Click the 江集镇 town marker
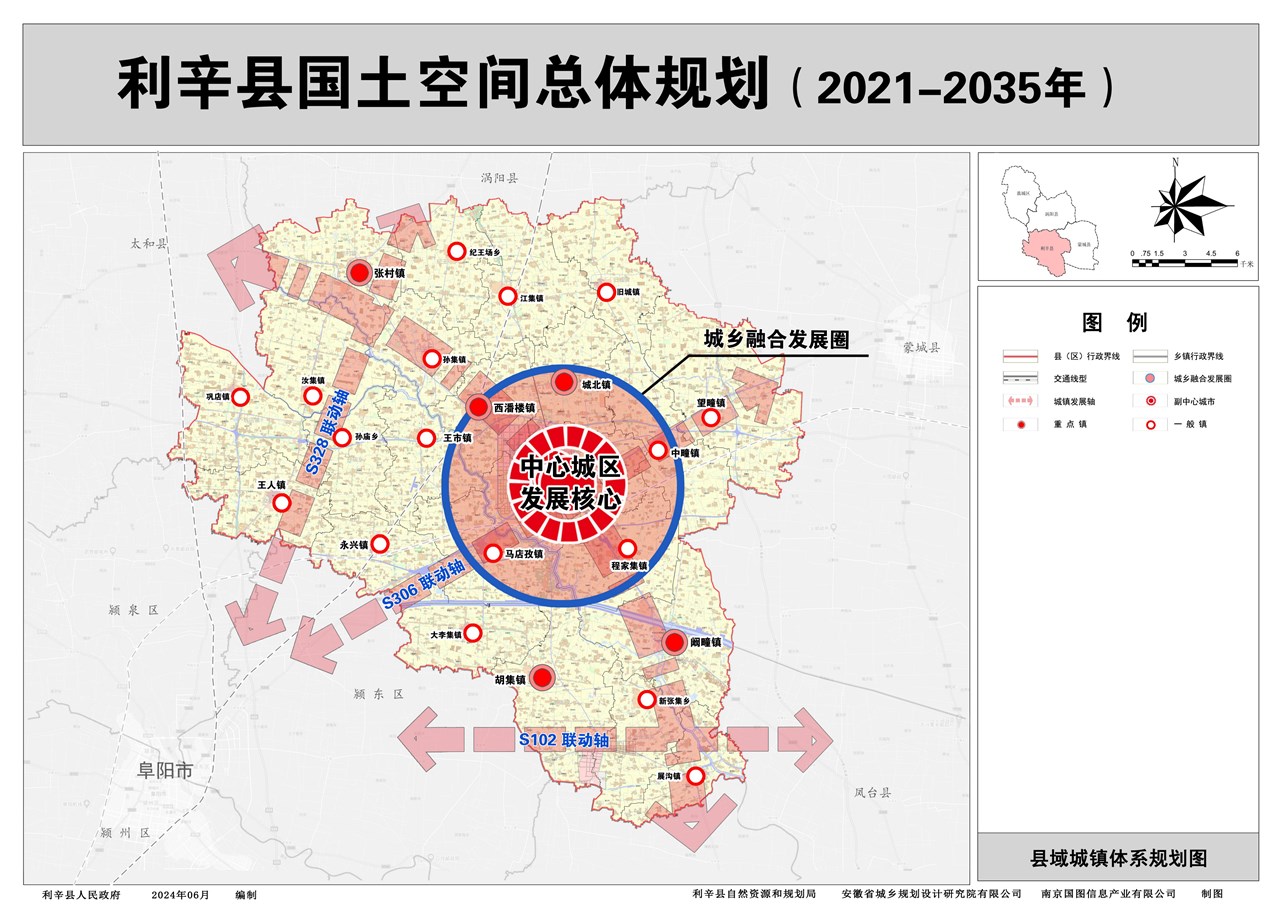1280x904 pixels. point(507,296)
